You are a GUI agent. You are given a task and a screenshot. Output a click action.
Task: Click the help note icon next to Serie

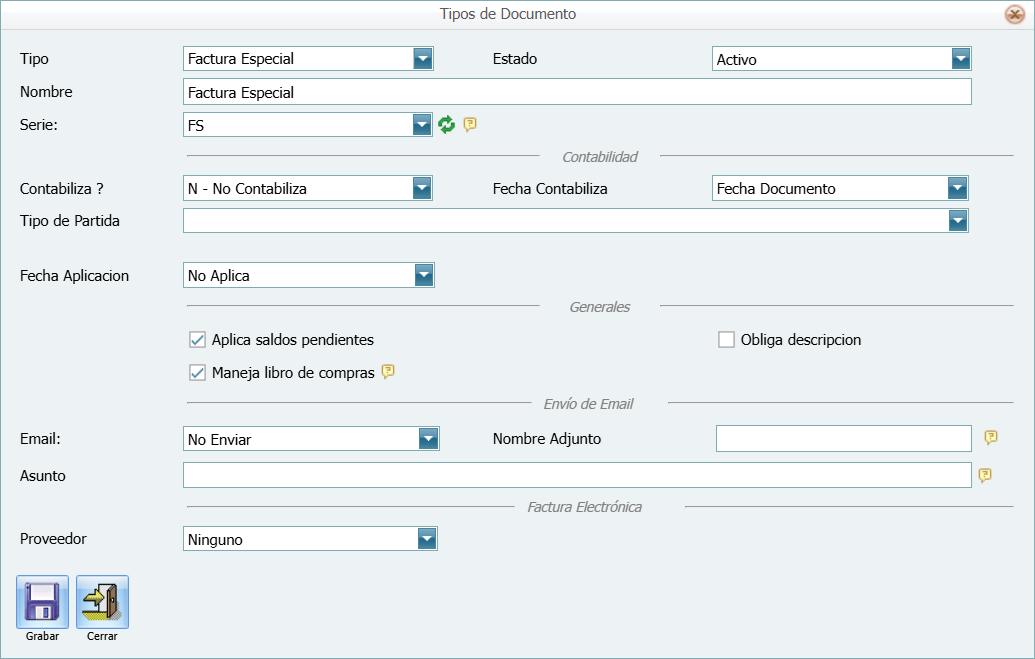[x=470, y=124]
